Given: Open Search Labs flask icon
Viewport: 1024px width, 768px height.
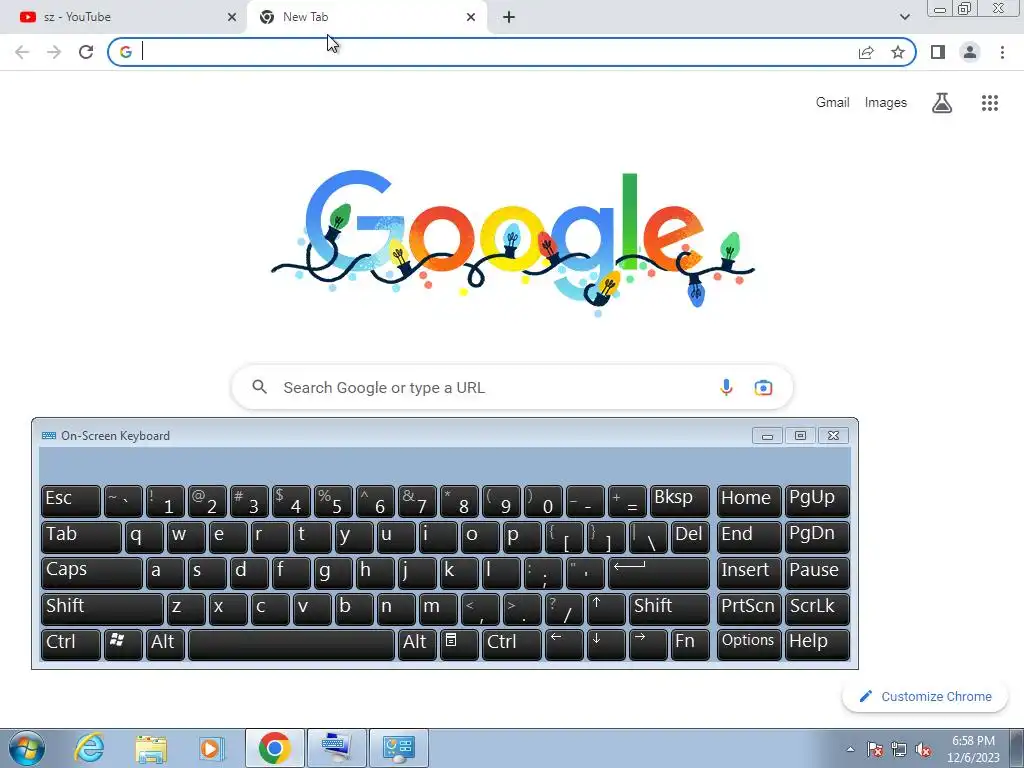Looking at the screenshot, I should click(x=942, y=103).
